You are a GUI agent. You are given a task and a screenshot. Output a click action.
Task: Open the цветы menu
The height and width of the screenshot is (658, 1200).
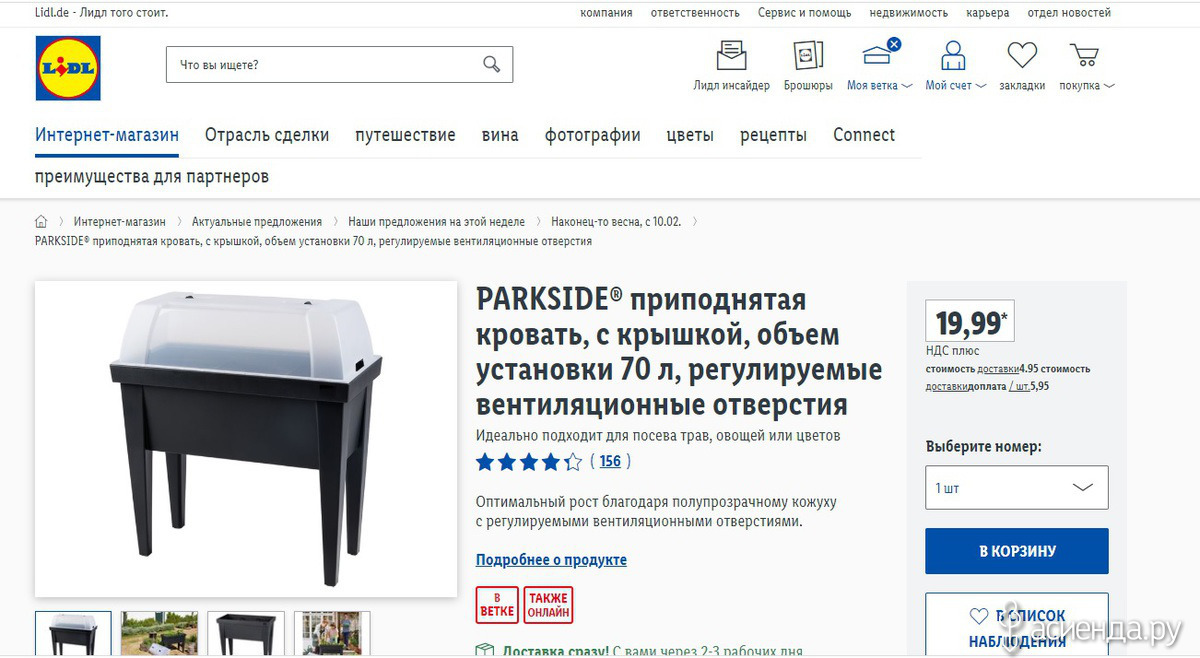690,135
